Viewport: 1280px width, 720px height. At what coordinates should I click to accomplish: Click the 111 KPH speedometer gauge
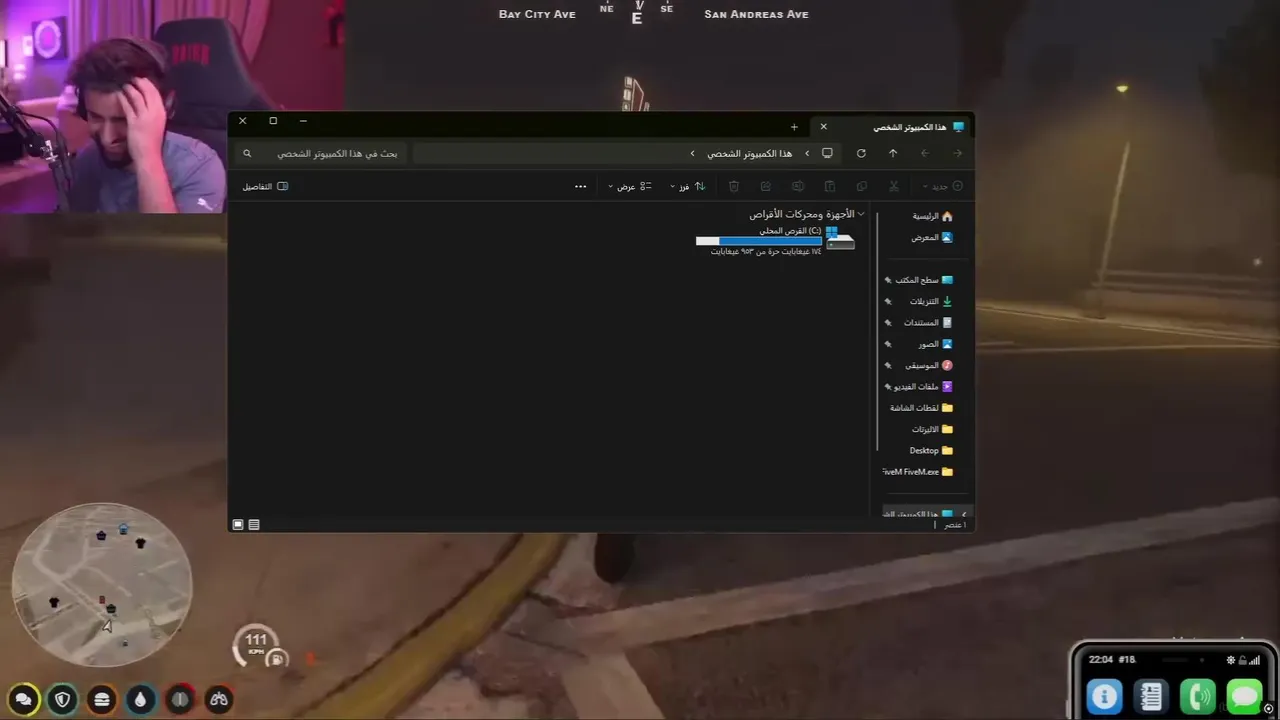tap(257, 645)
